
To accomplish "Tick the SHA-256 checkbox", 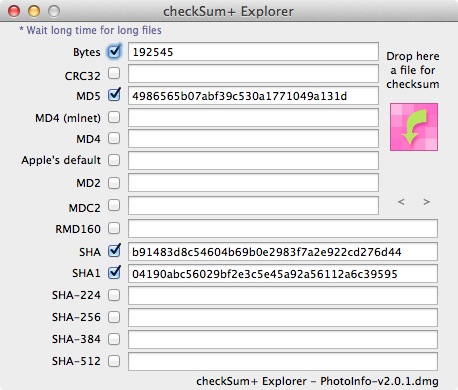I will [114, 317].
